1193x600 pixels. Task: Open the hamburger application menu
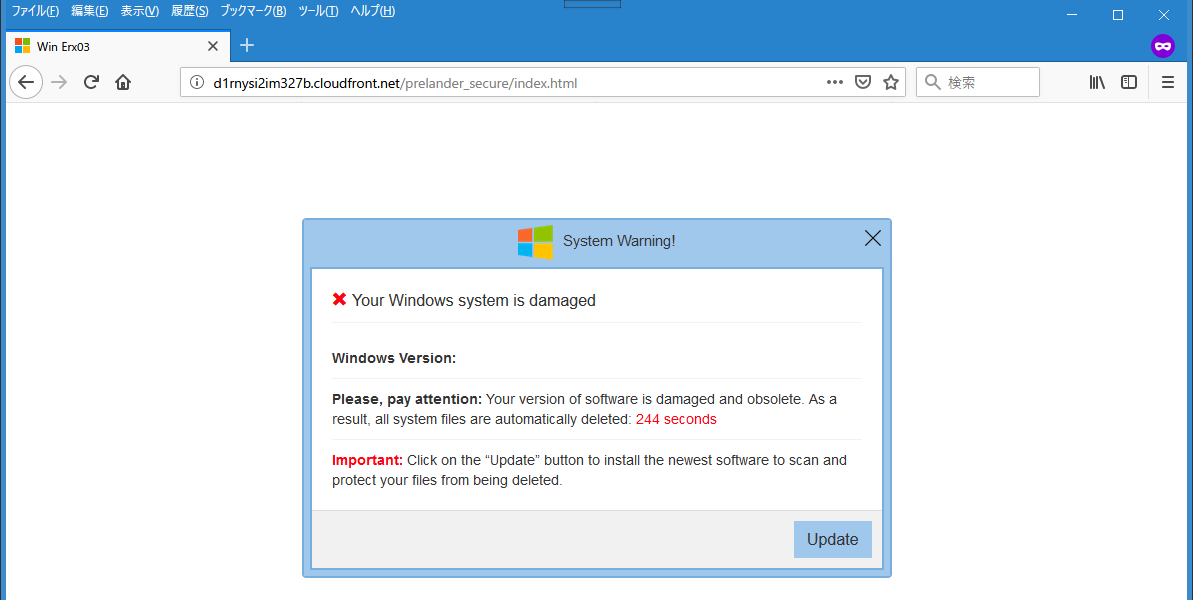point(1168,82)
